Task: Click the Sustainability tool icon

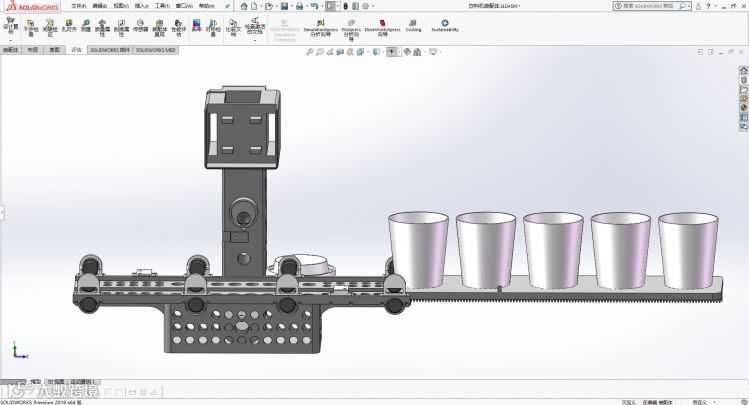Action: [445, 26]
